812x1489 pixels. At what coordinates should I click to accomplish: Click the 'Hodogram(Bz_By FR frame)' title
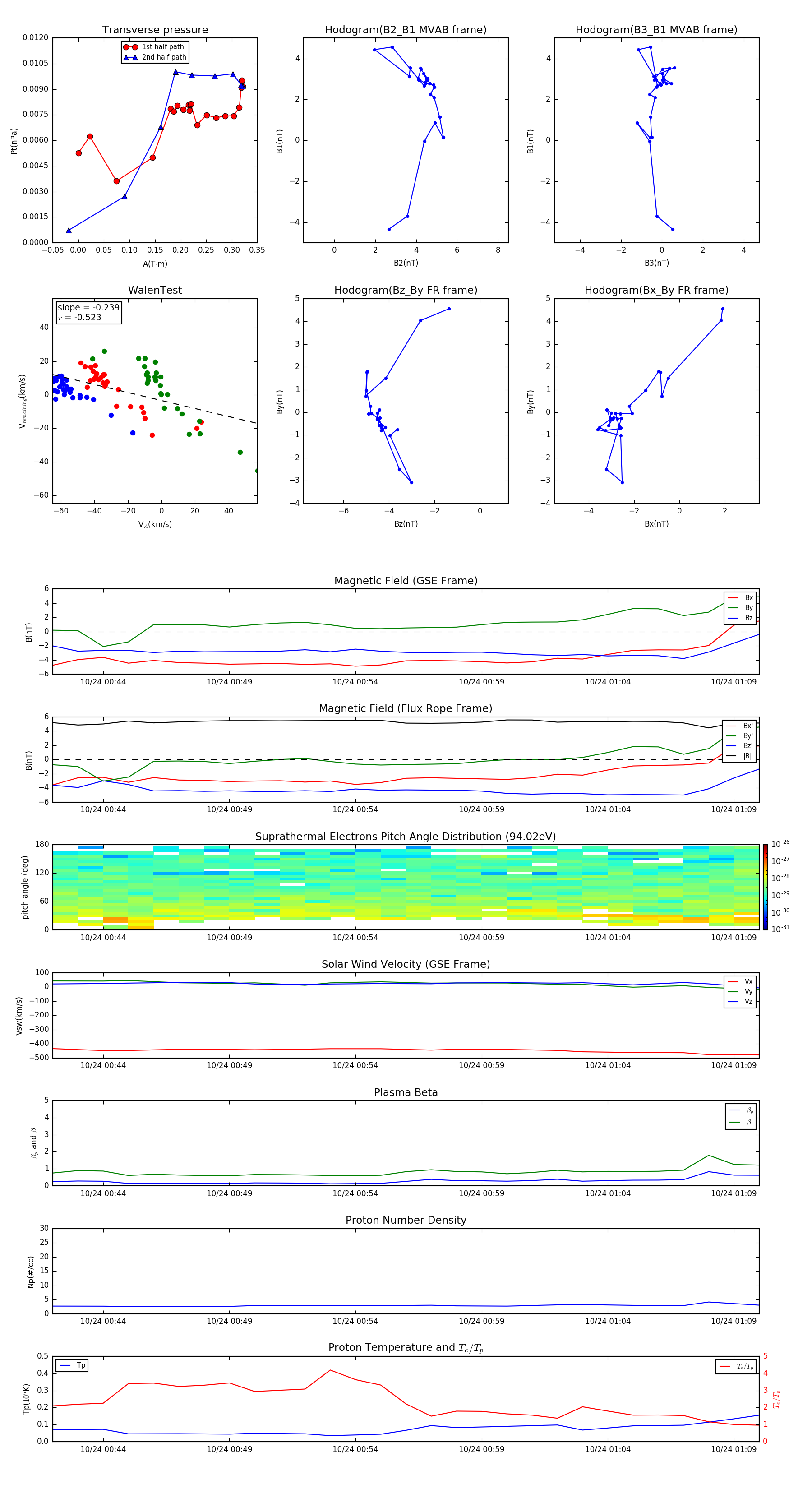(406, 290)
